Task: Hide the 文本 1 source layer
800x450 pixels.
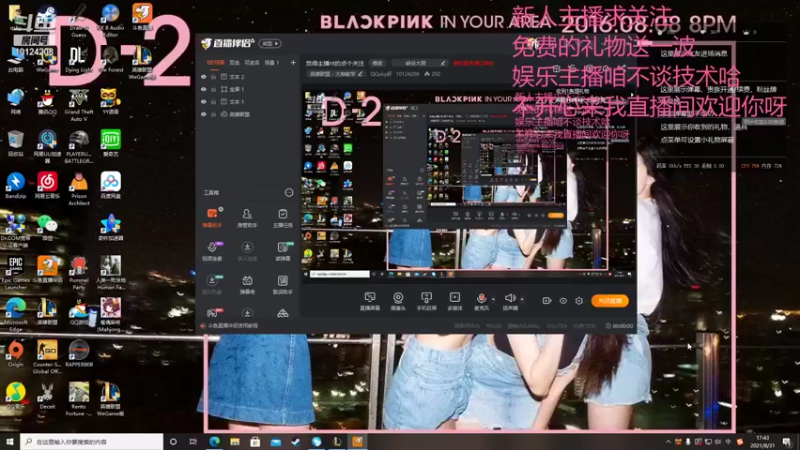Action: tap(204, 102)
